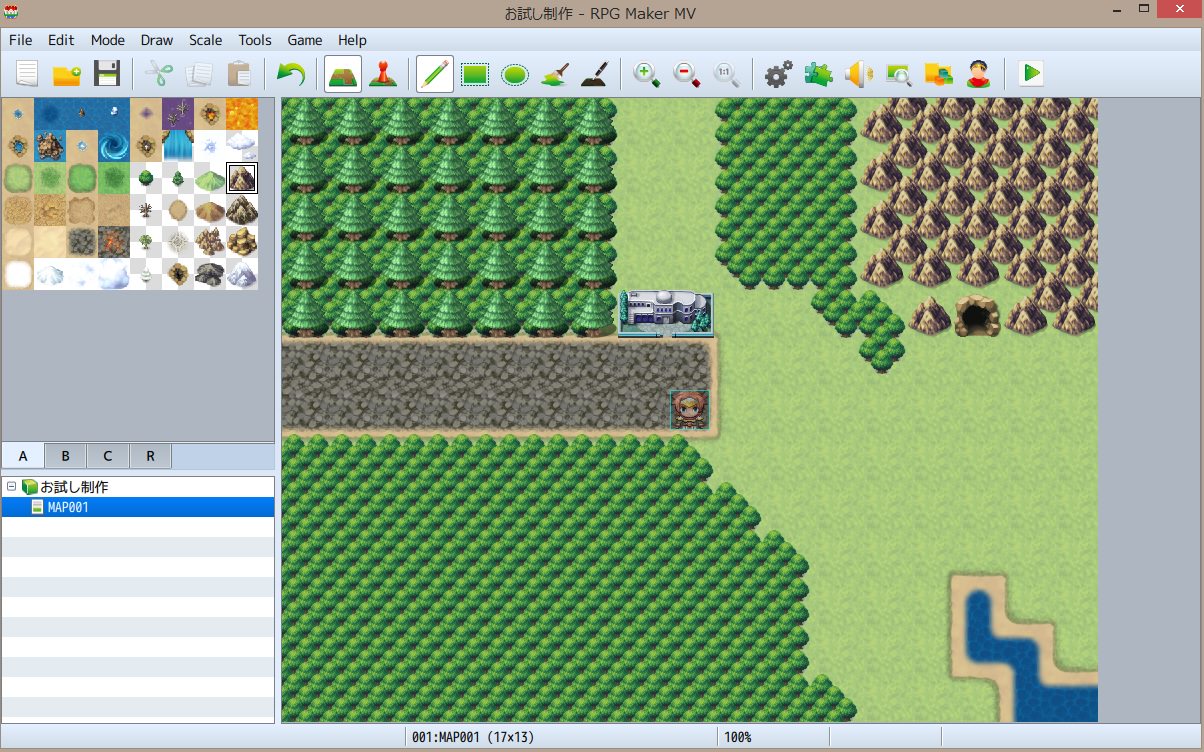Select the Pencil drawing tool
The width and height of the screenshot is (1204, 752).
pyautogui.click(x=435, y=74)
